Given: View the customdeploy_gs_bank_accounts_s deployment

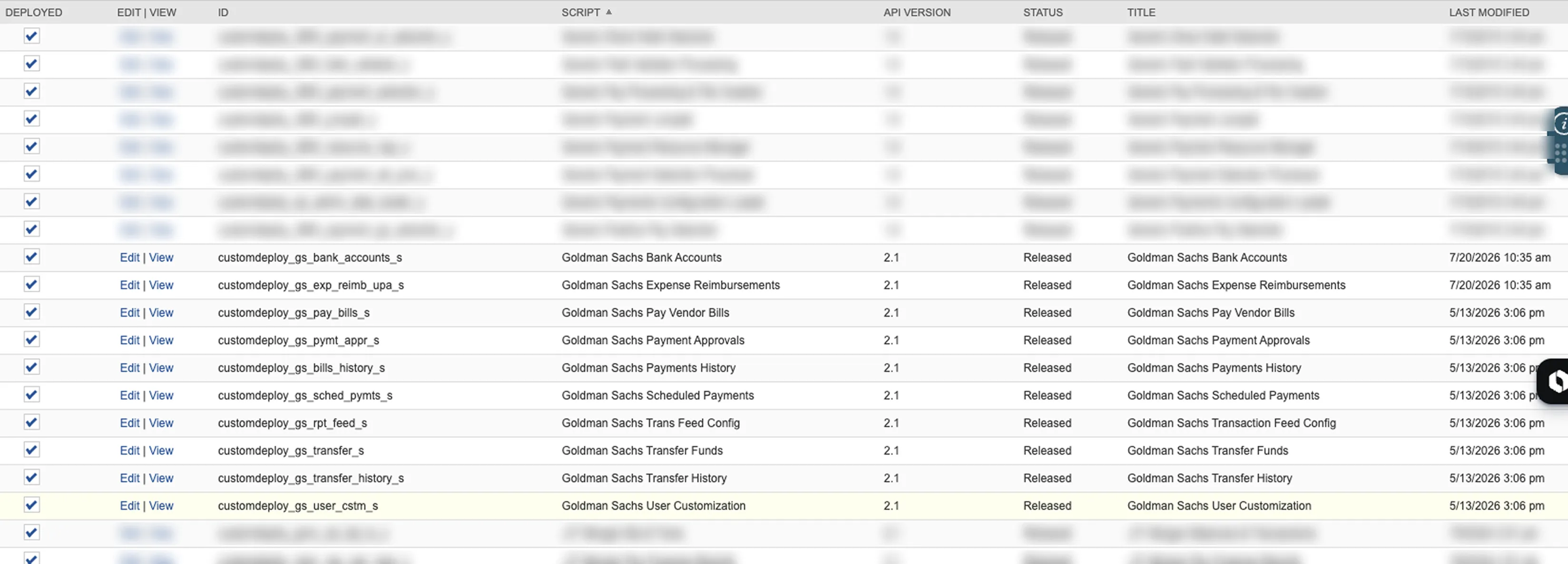Looking at the screenshot, I should click(161, 257).
